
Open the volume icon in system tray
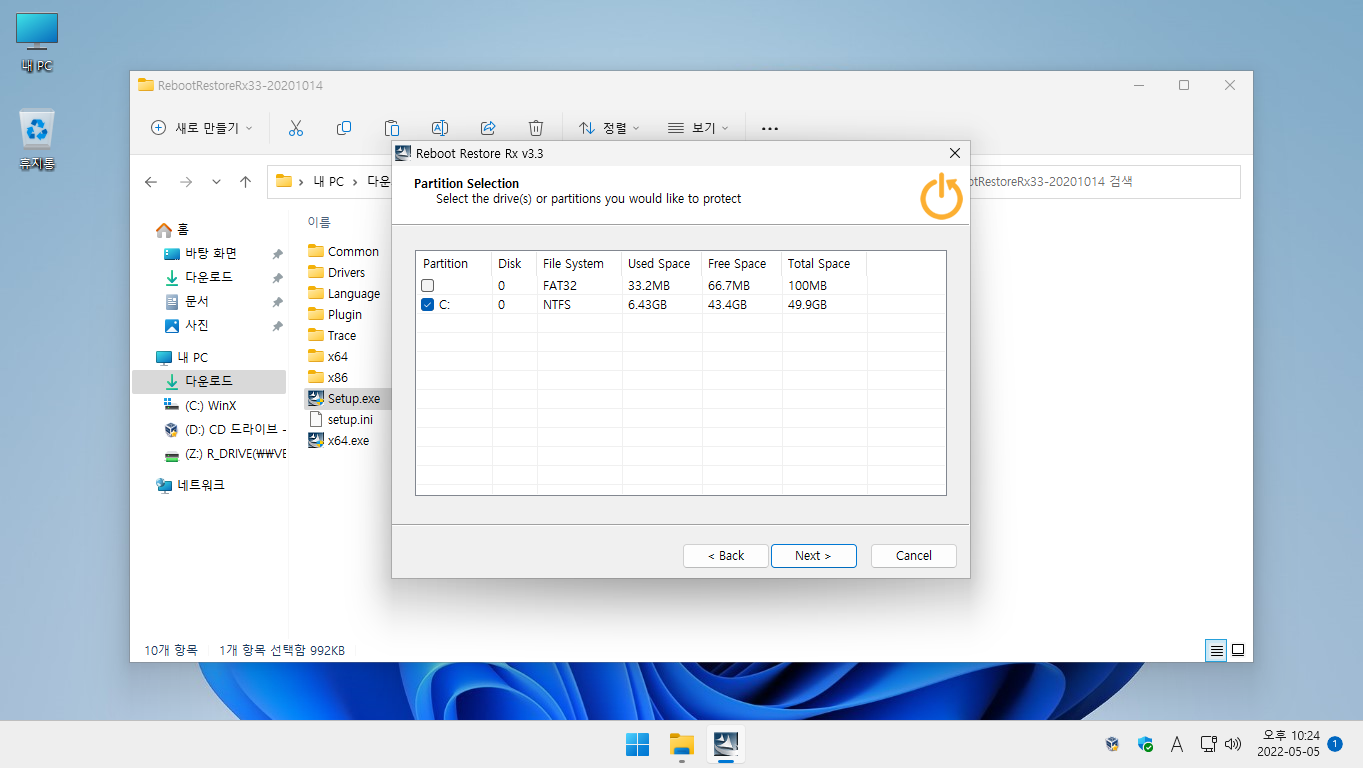click(1233, 744)
